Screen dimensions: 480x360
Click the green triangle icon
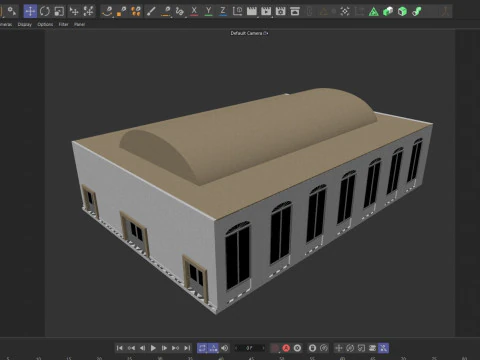[x=374, y=12]
